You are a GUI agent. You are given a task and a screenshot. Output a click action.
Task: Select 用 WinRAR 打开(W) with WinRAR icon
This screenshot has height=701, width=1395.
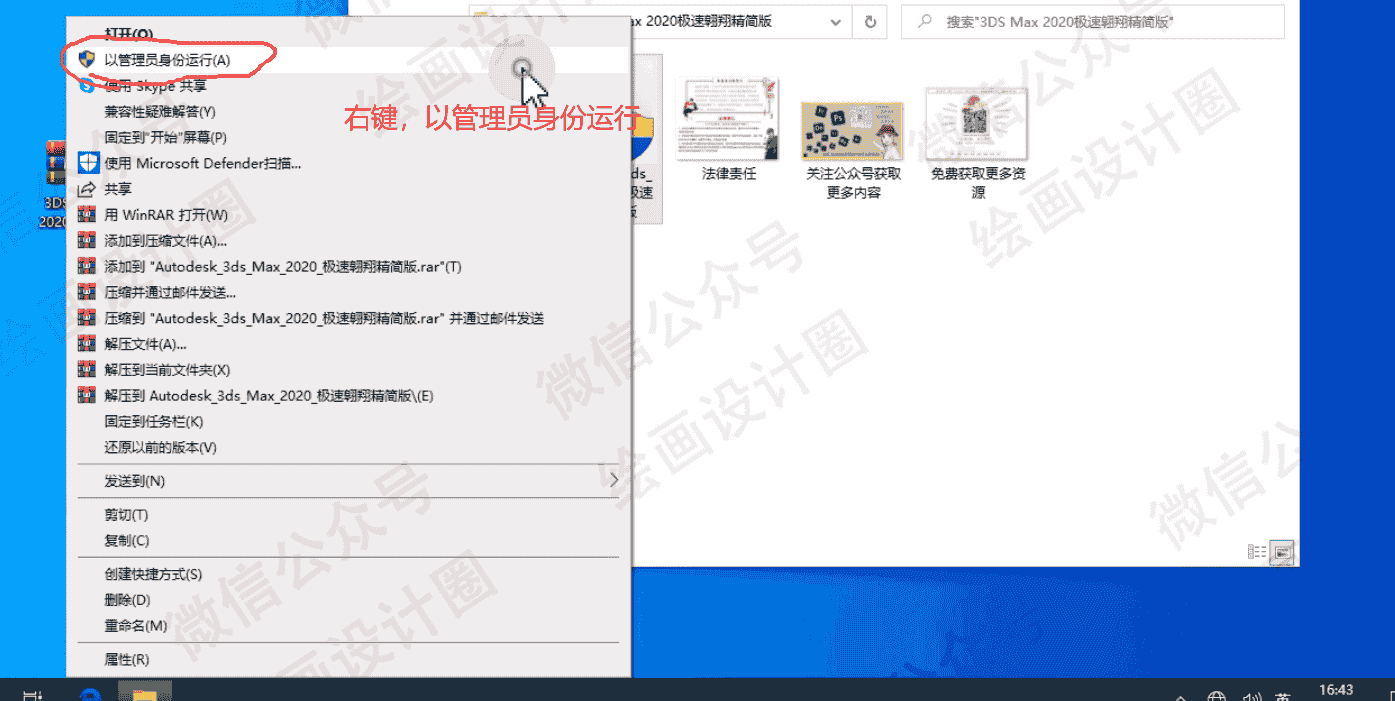coord(348,215)
